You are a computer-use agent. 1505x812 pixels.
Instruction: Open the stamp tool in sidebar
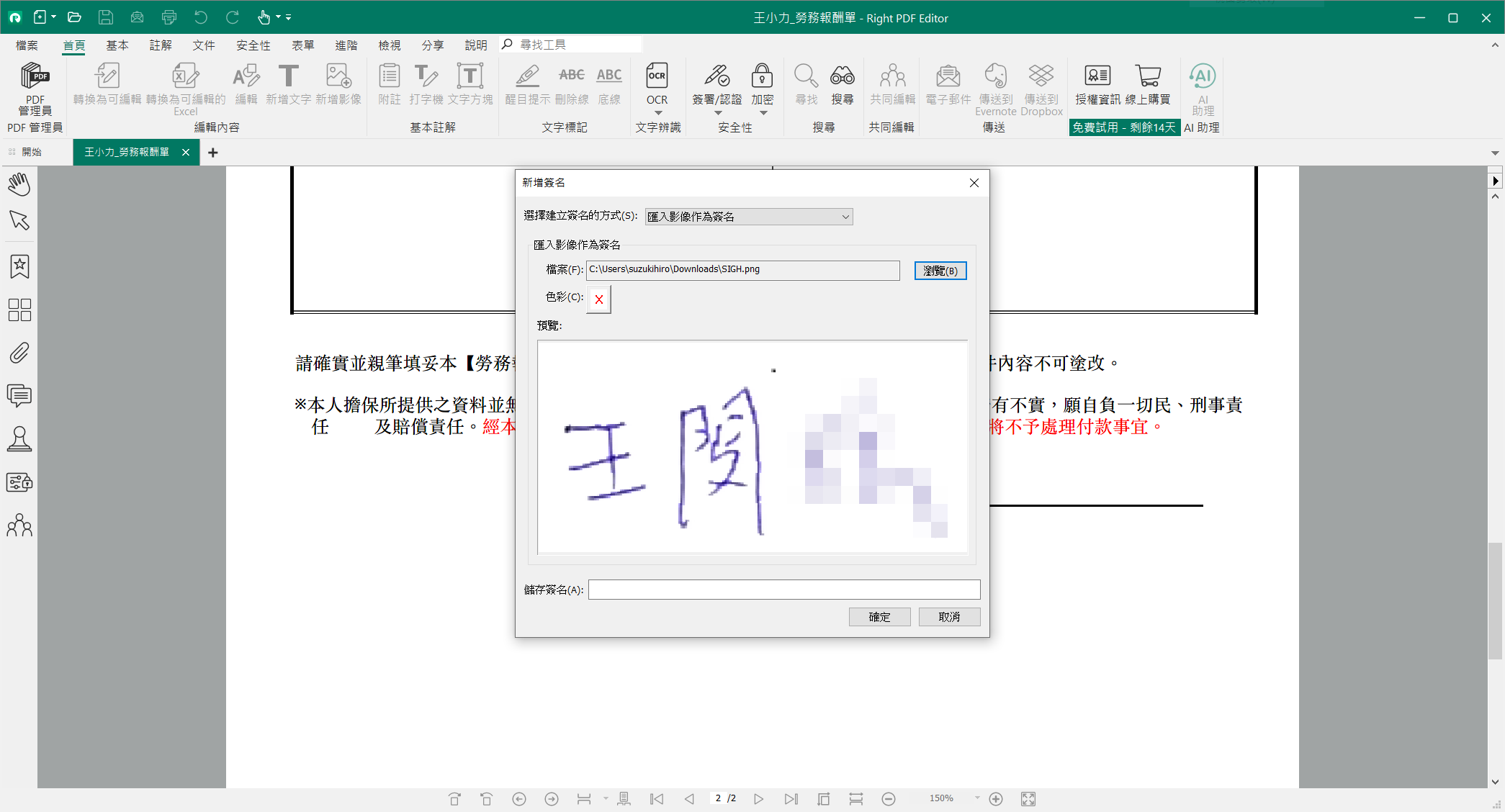coord(19,439)
